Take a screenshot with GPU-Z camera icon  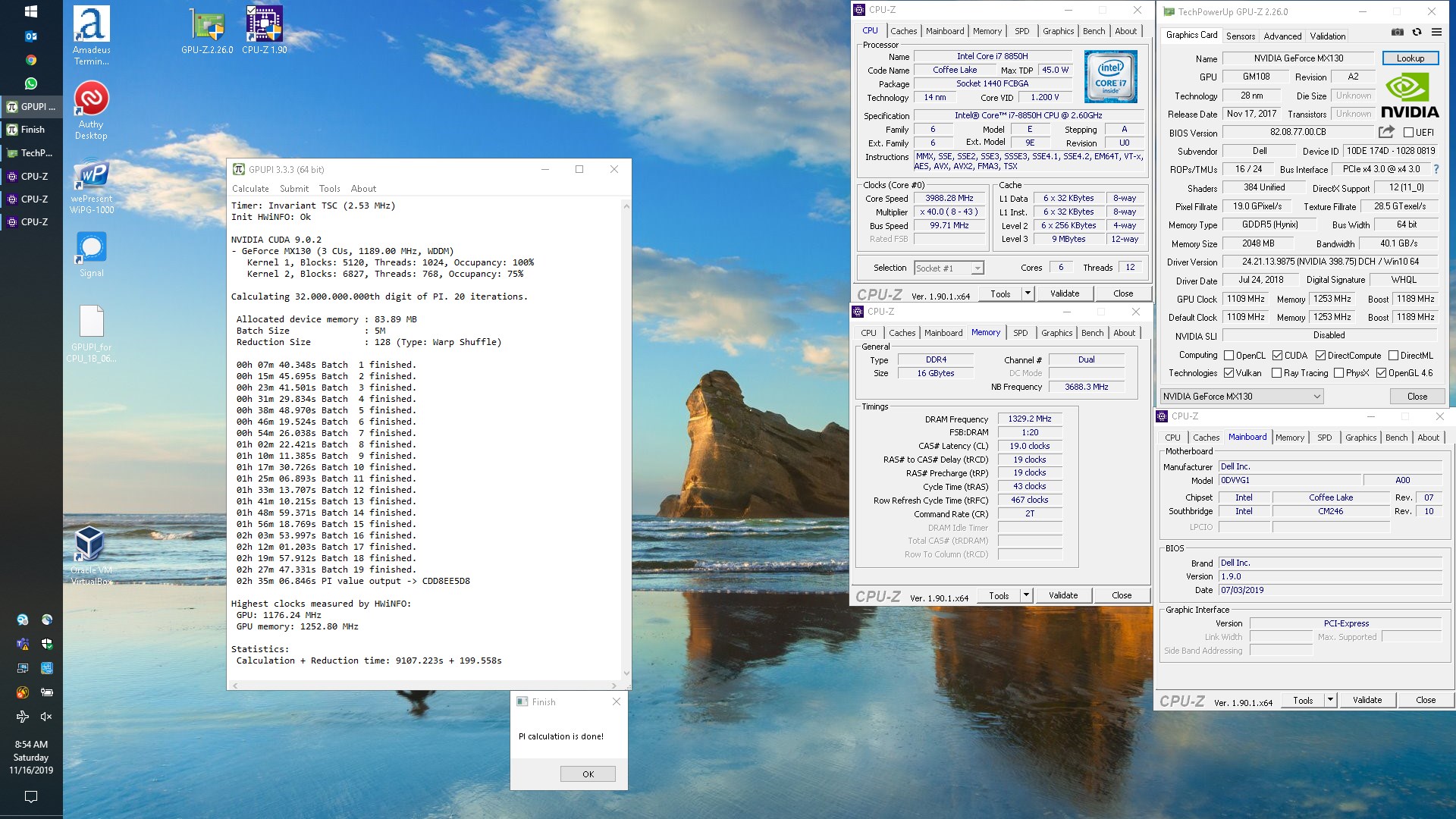coord(1398,33)
